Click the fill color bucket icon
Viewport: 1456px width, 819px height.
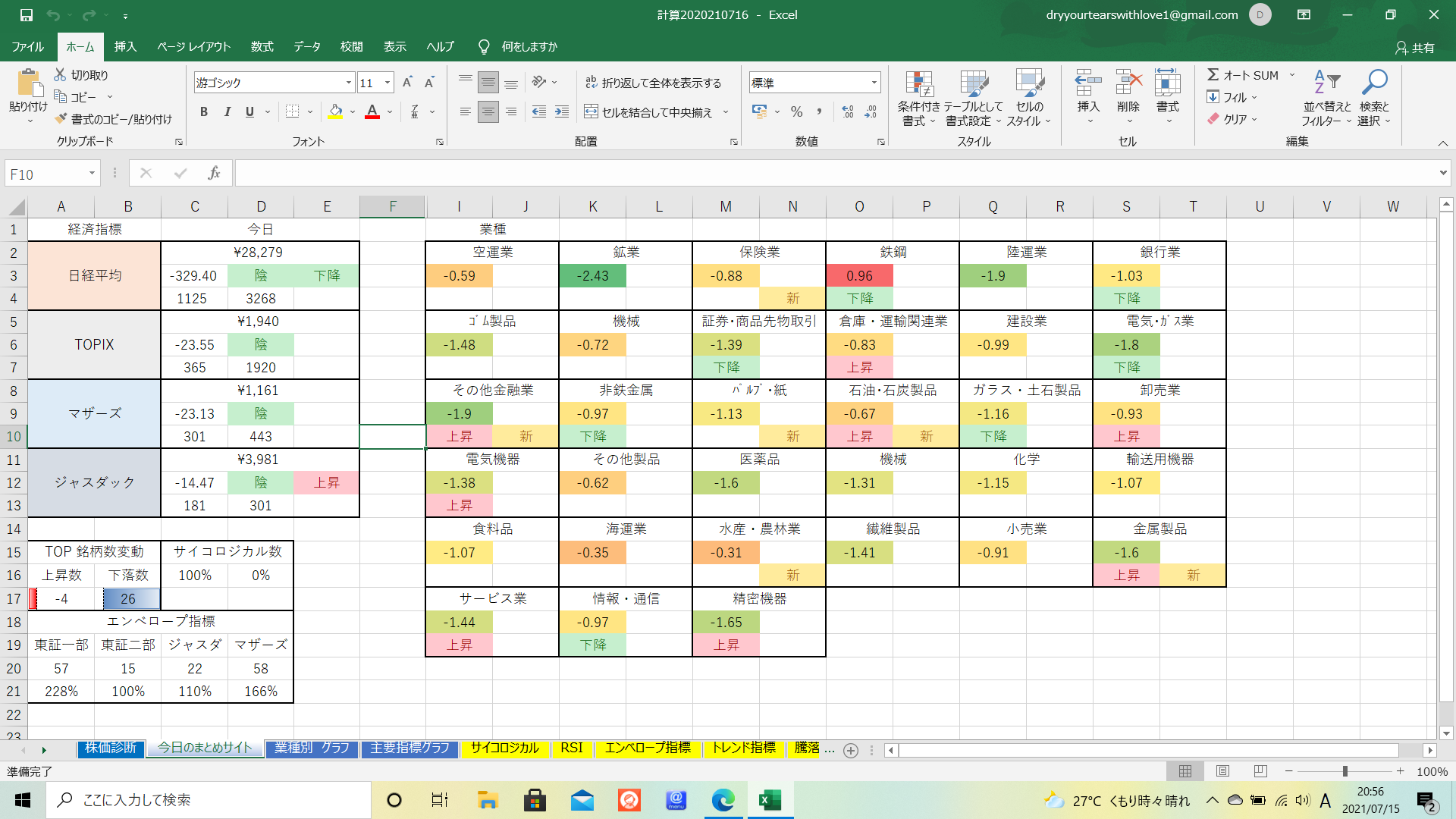tap(335, 112)
